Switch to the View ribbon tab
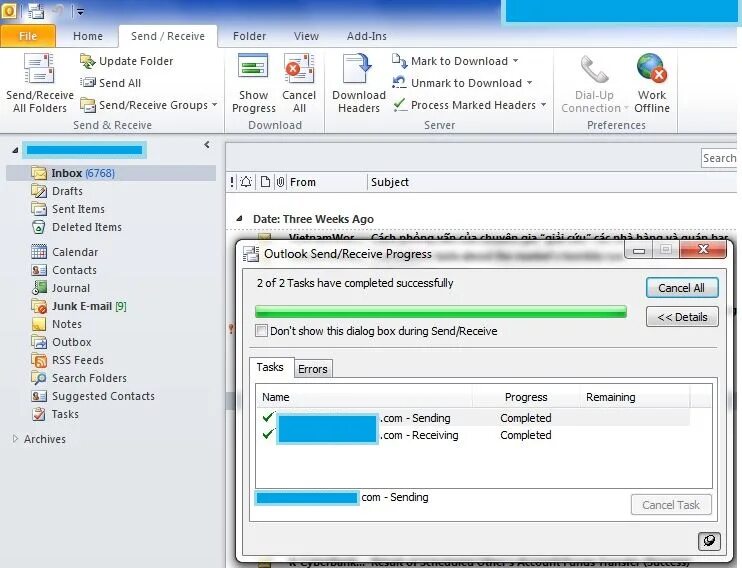This screenshot has height=568, width=742. click(x=306, y=36)
